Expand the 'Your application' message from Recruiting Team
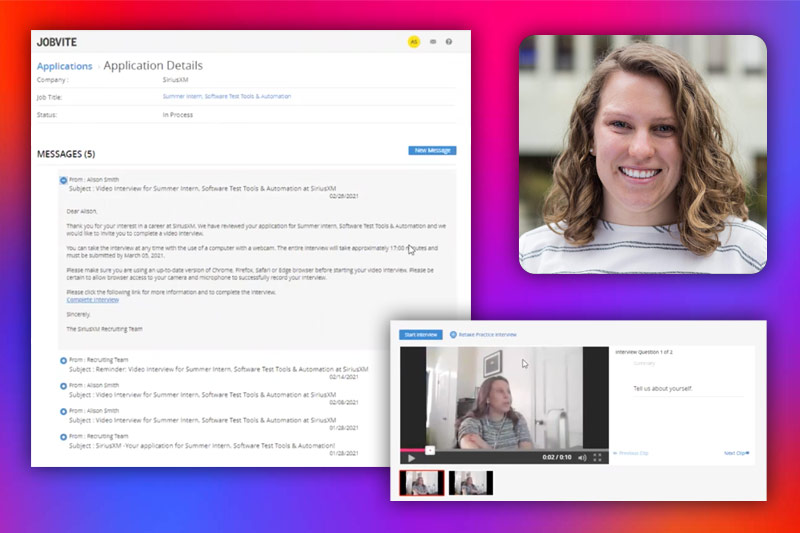The width and height of the screenshot is (800, 533). coord(63,437)
